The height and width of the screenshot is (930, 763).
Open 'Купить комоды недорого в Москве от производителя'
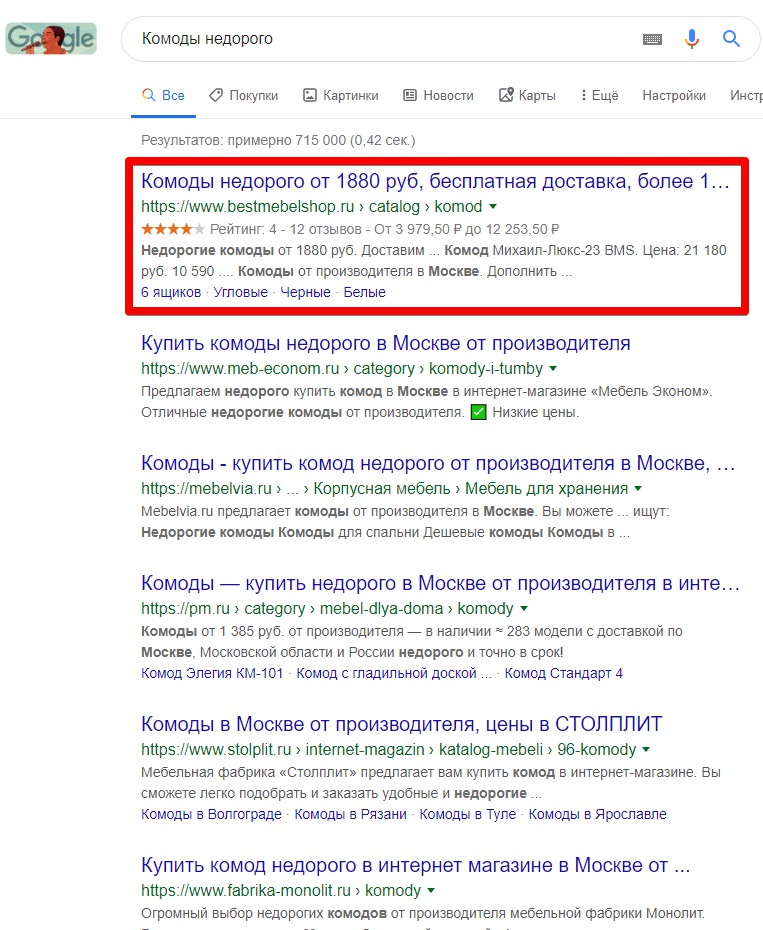(386, 343)
